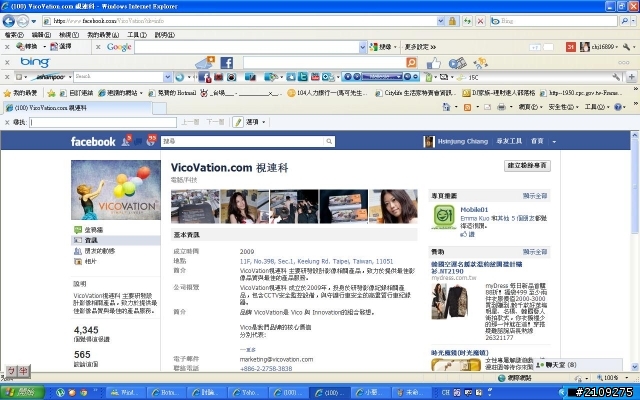
Task: Open the 聊天室 chat bar
Action: click(577, 364)
